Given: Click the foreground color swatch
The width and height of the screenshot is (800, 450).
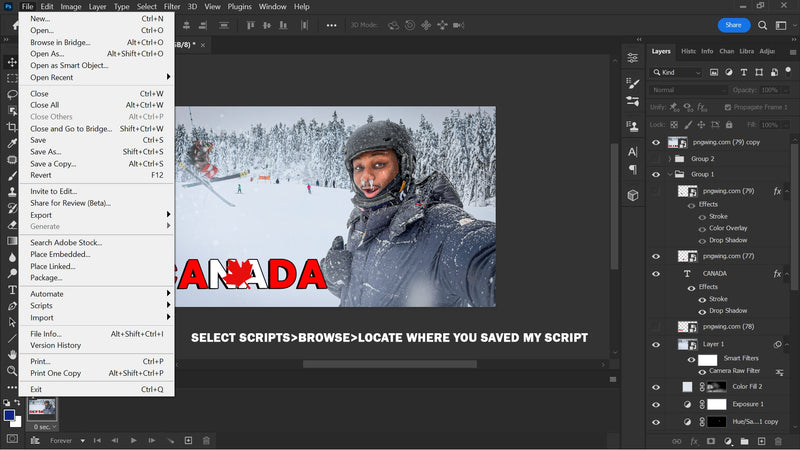Looking at the screenshot, I should point(9,414).
